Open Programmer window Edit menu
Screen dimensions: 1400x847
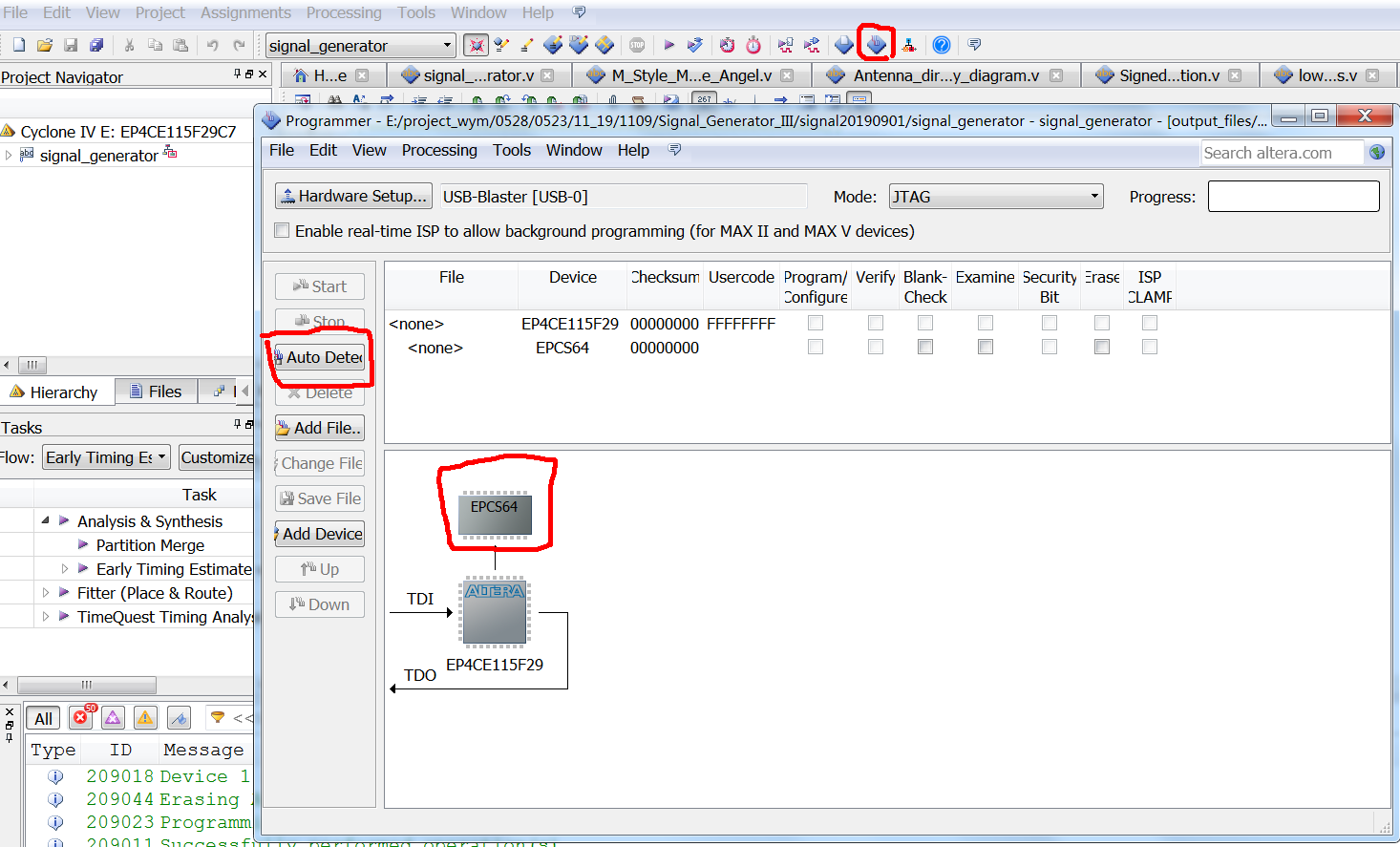click(x=323, y=150)
